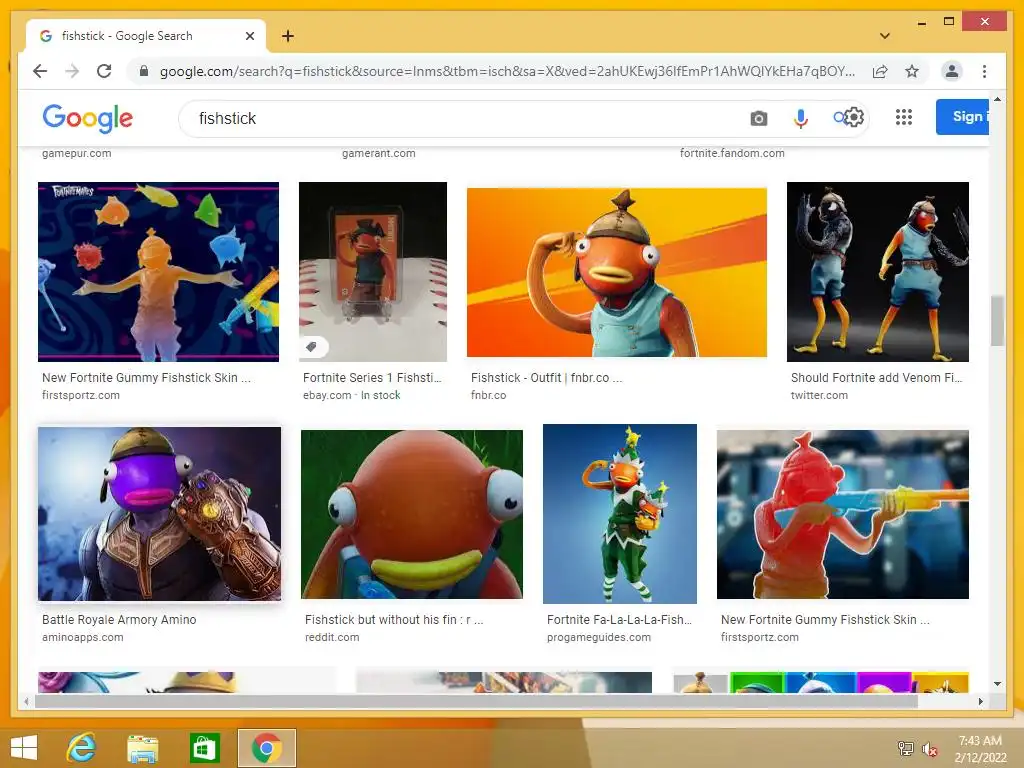Viewport: 1024px width, 768px height.
Task: Click 'Should Fortnite add Venom Fi...' title
Action: 876,377
